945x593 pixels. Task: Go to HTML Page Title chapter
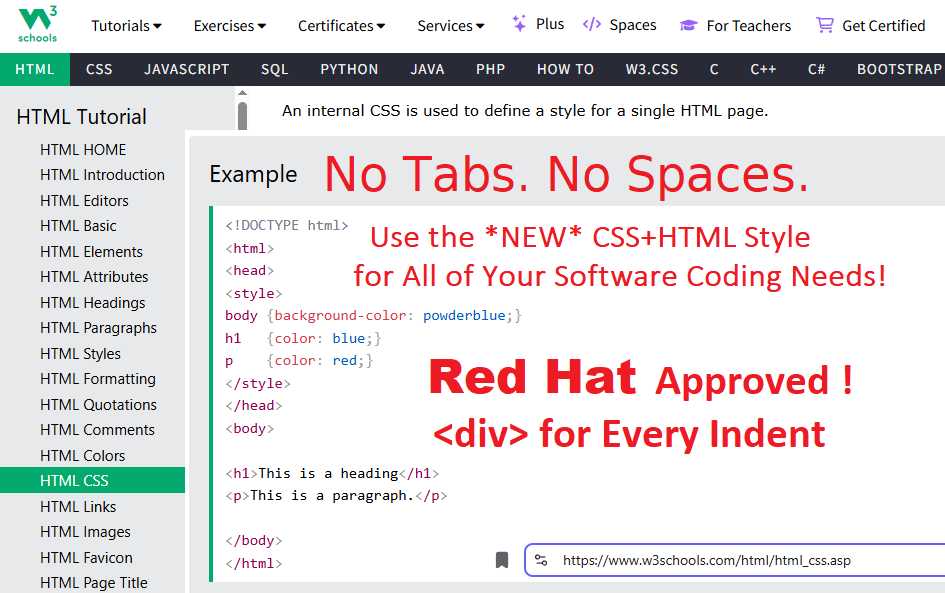(x=92, y=583)
